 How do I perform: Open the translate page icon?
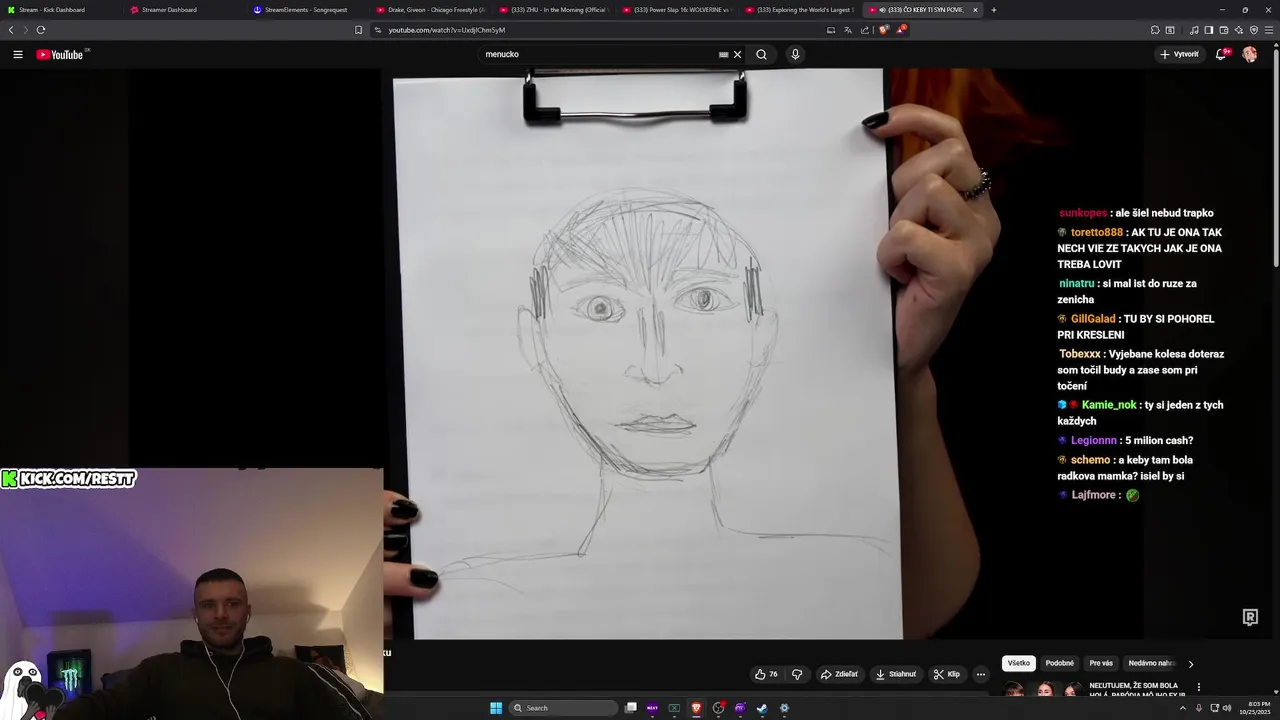pos(847,30)
